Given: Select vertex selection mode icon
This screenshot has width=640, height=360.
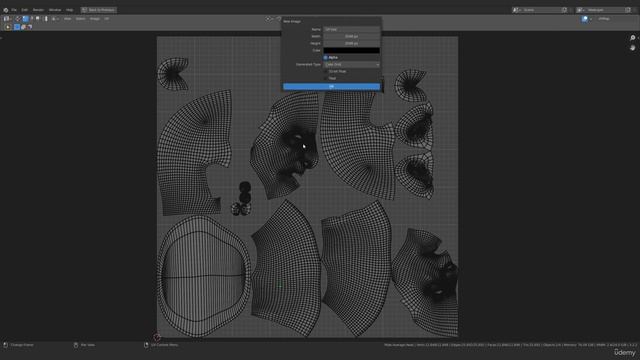Looking at the screenshot, I should coord(26,19).
